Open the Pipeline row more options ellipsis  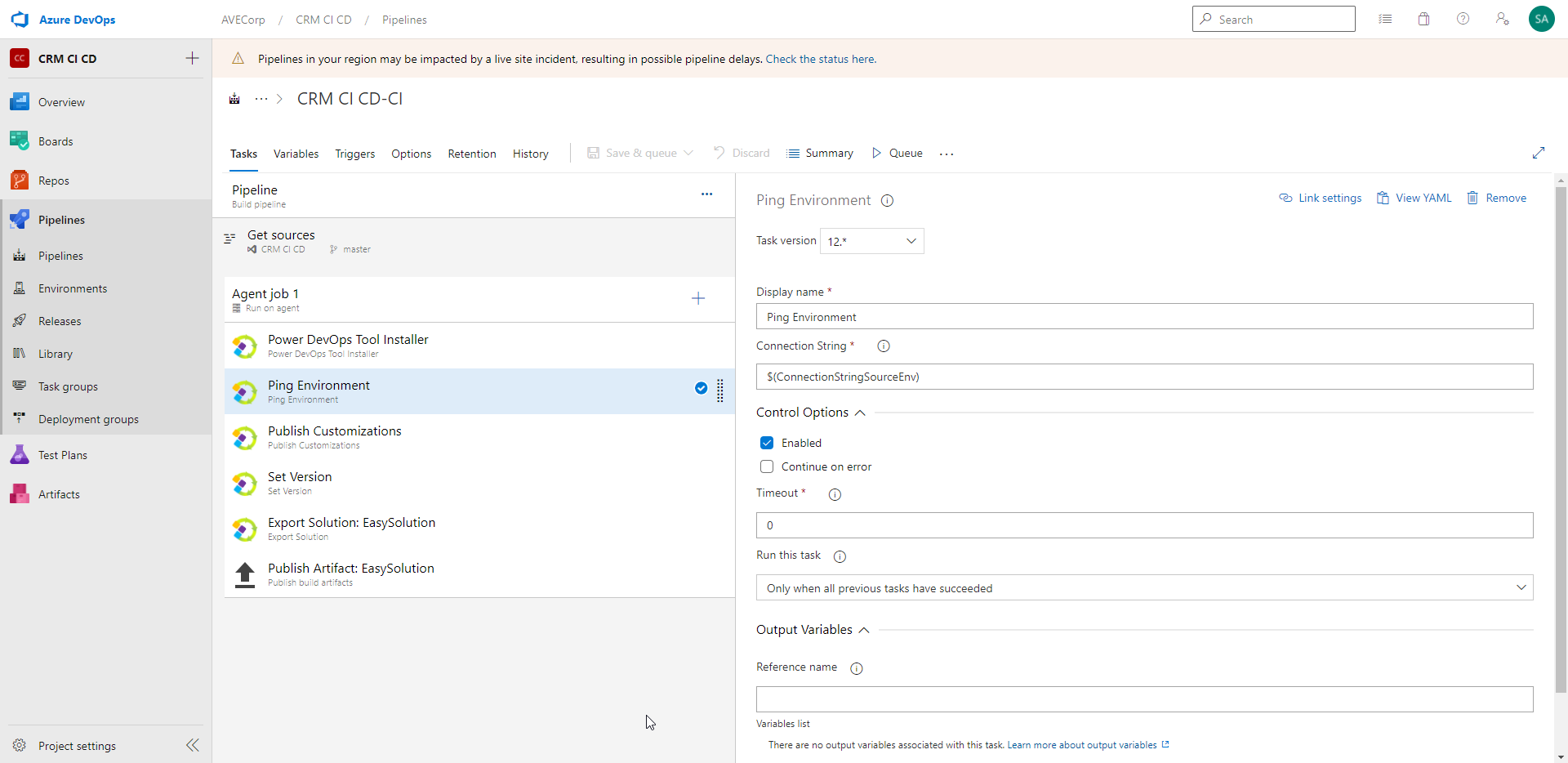tap(706, 194)
